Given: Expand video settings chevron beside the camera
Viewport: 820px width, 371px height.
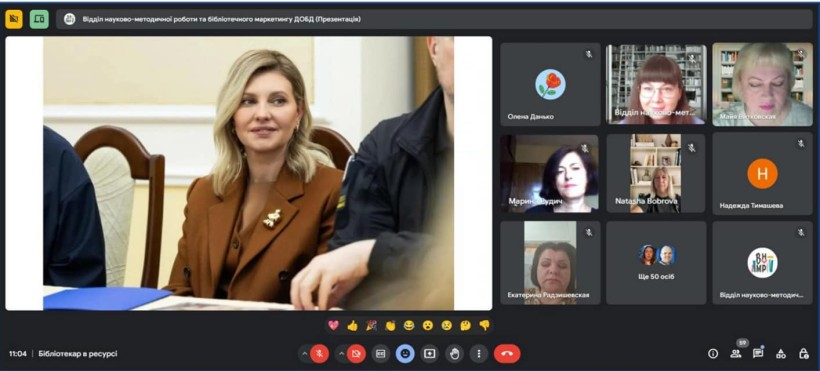Looking at the screenshot, I should tap(341, 354).
